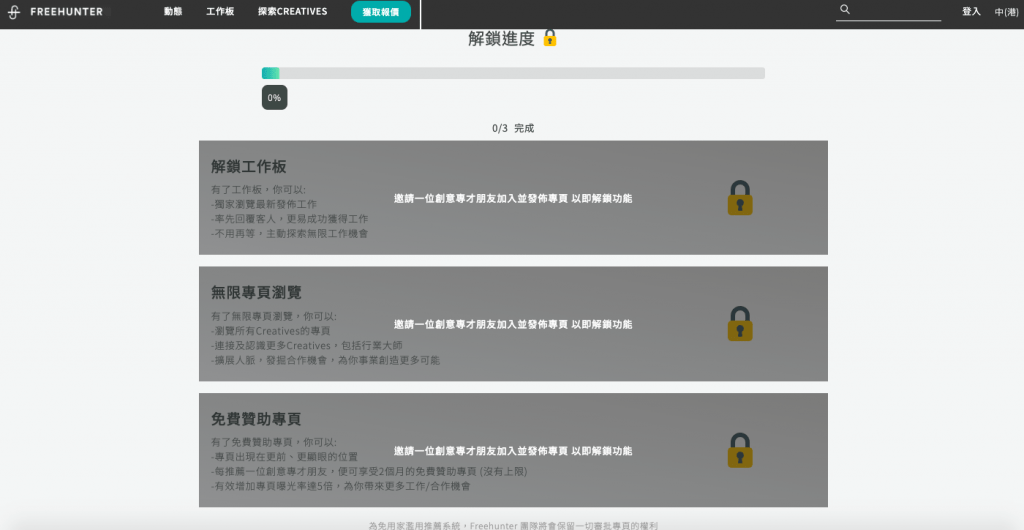Click the line -專頁出現在更前、更顯眼的位置

click(284, 457)
